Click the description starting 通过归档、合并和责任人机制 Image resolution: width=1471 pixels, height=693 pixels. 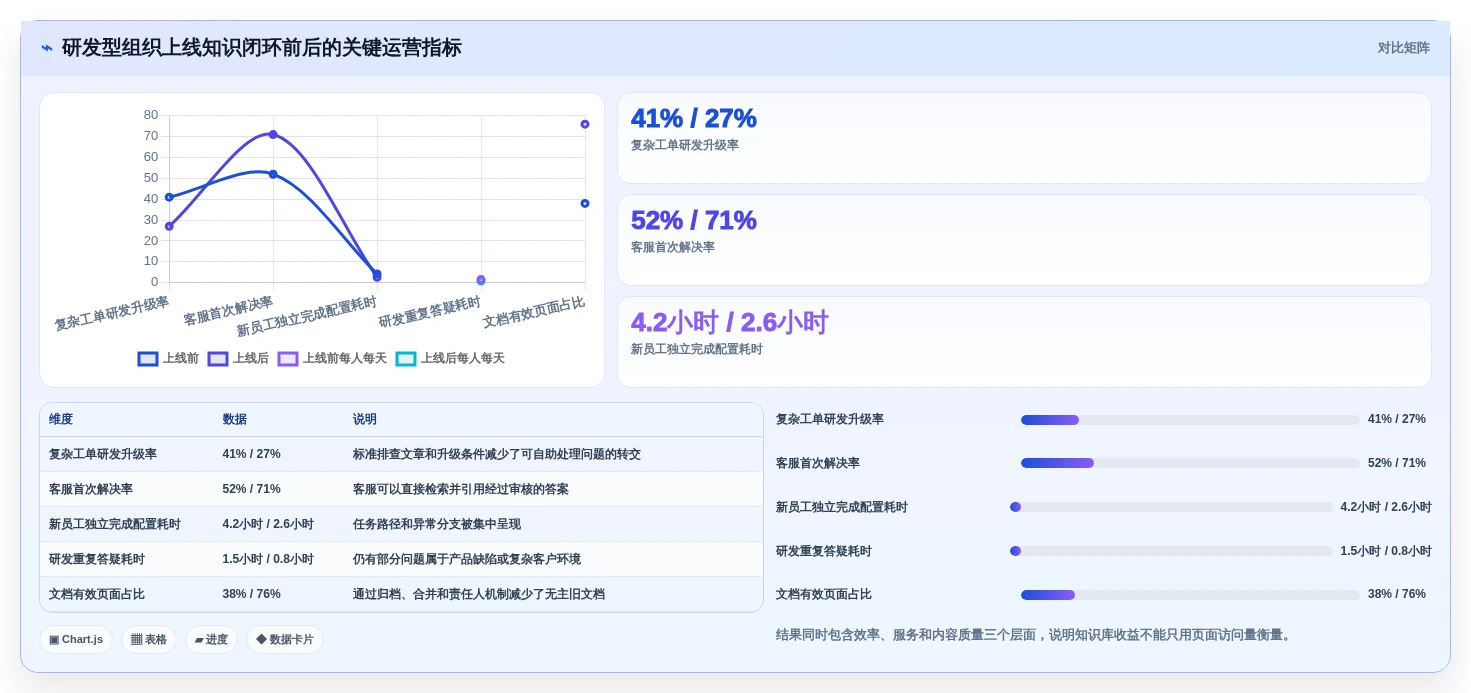[x=479, y=594]
